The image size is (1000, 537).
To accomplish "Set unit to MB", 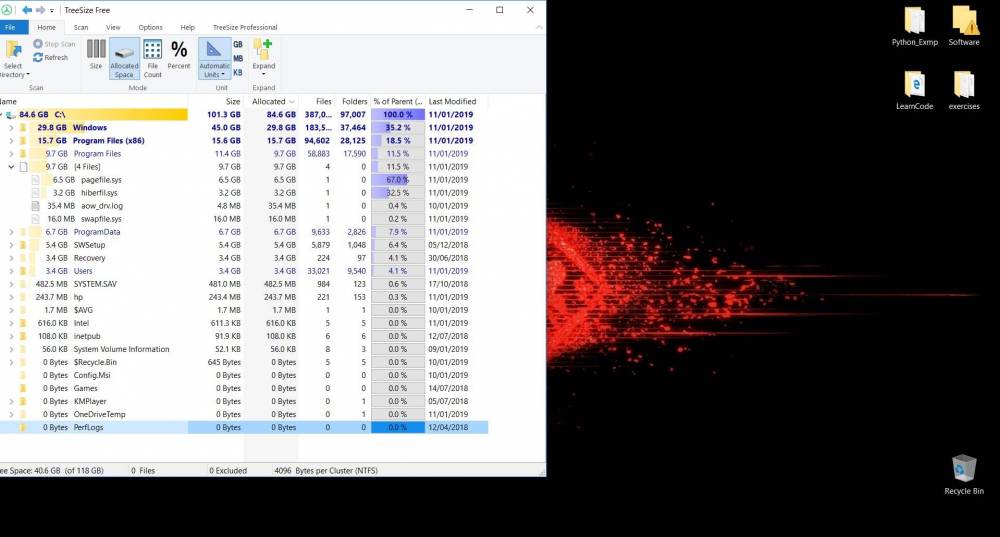I will tap(238, 59).
